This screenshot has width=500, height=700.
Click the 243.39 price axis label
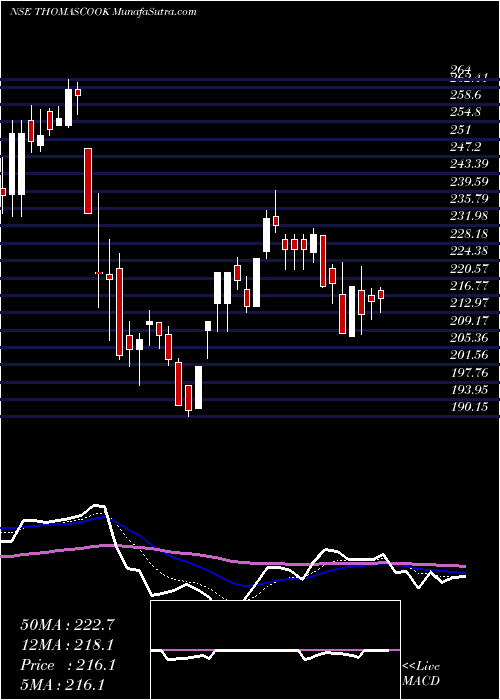pyautogui.click(x=469, y=165)
